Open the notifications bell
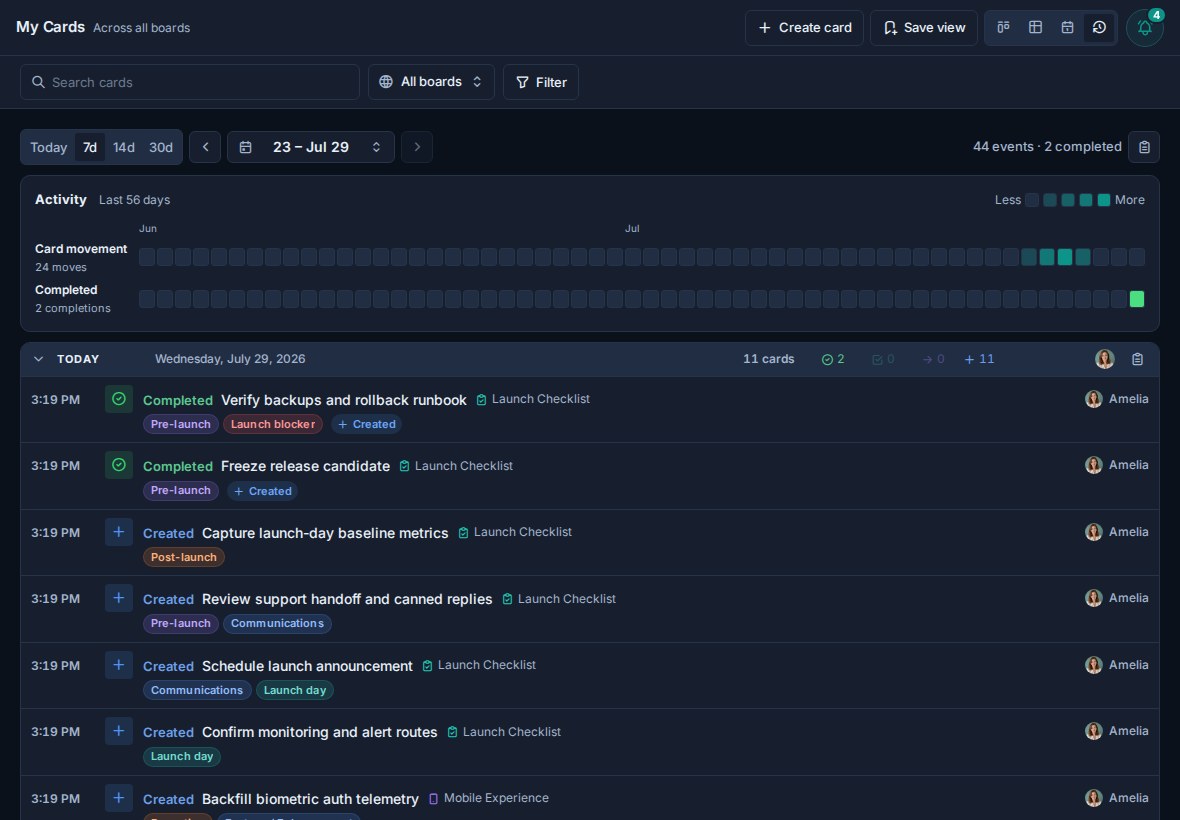Image resolution: width=1180 pixels, height=820 pixels. (1145, 28)
